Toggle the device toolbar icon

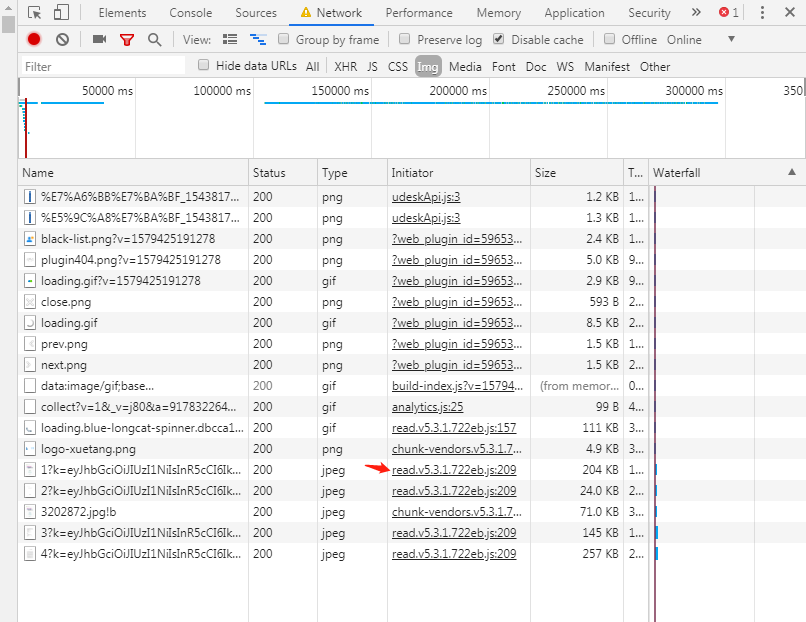[61, 13]
